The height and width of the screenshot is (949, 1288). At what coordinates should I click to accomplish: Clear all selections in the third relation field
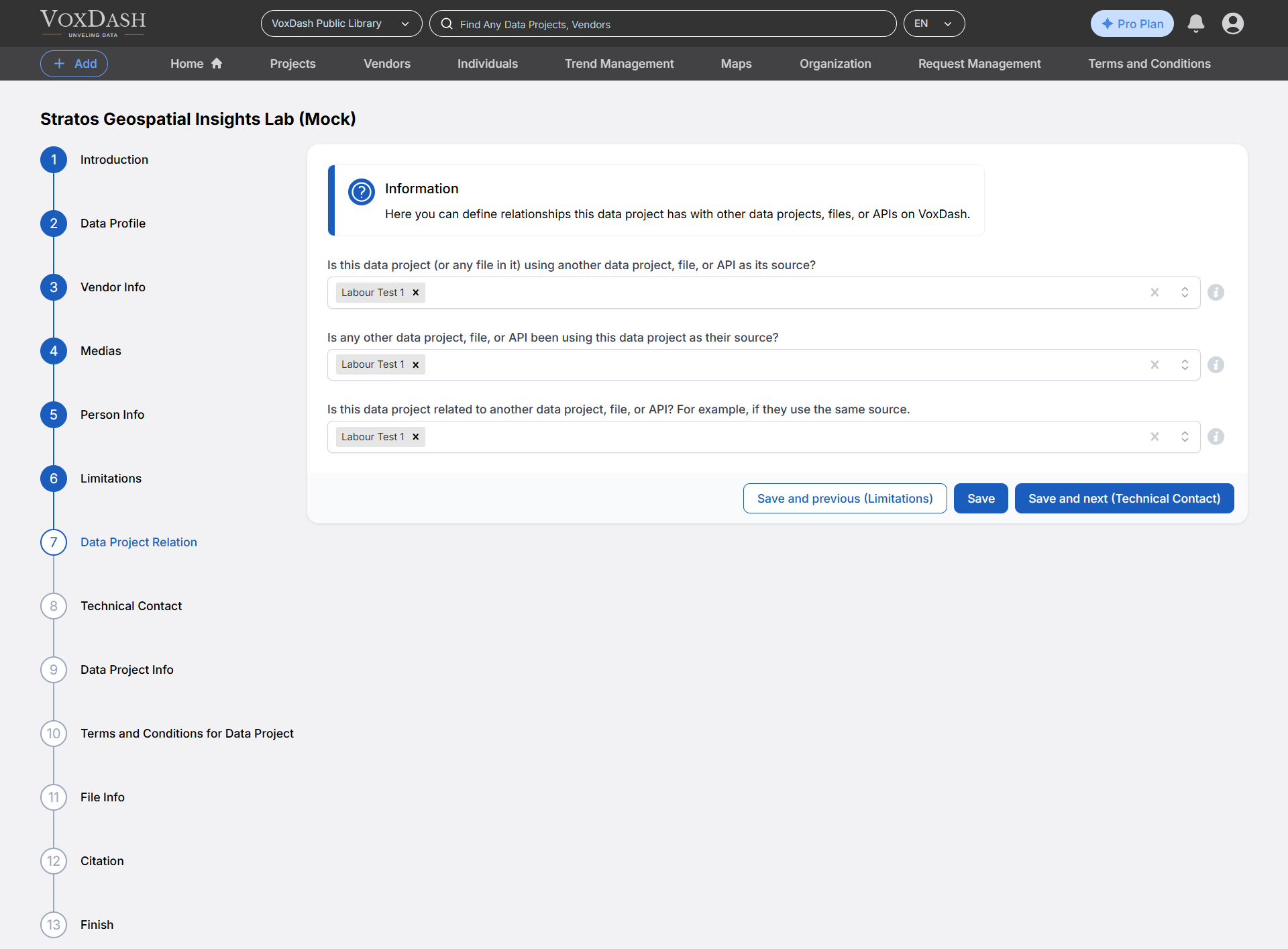click(1155, 437)
